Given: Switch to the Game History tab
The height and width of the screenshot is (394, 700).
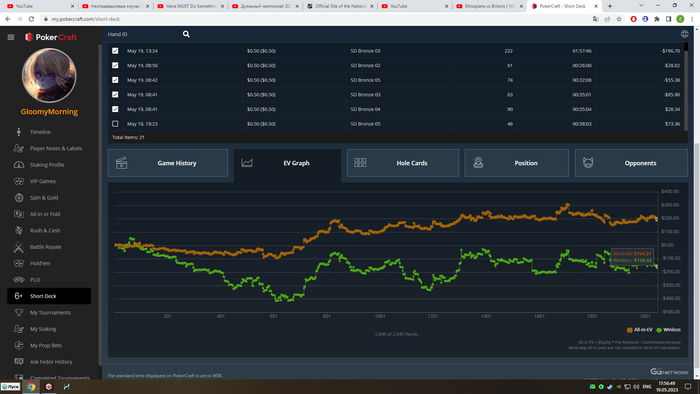Looking at the screenshot, I should [168, 163].
